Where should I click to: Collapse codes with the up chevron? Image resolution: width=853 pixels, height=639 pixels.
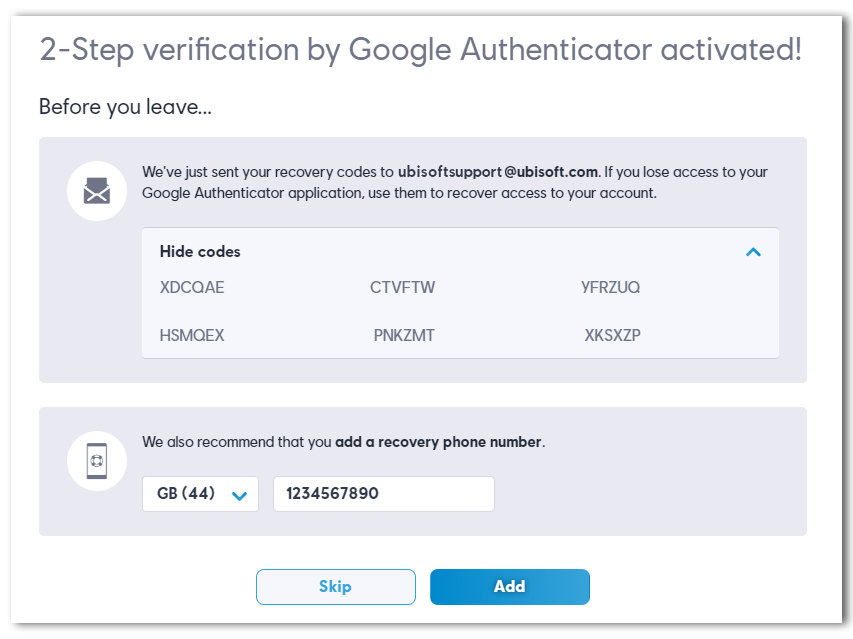(753, 252)
